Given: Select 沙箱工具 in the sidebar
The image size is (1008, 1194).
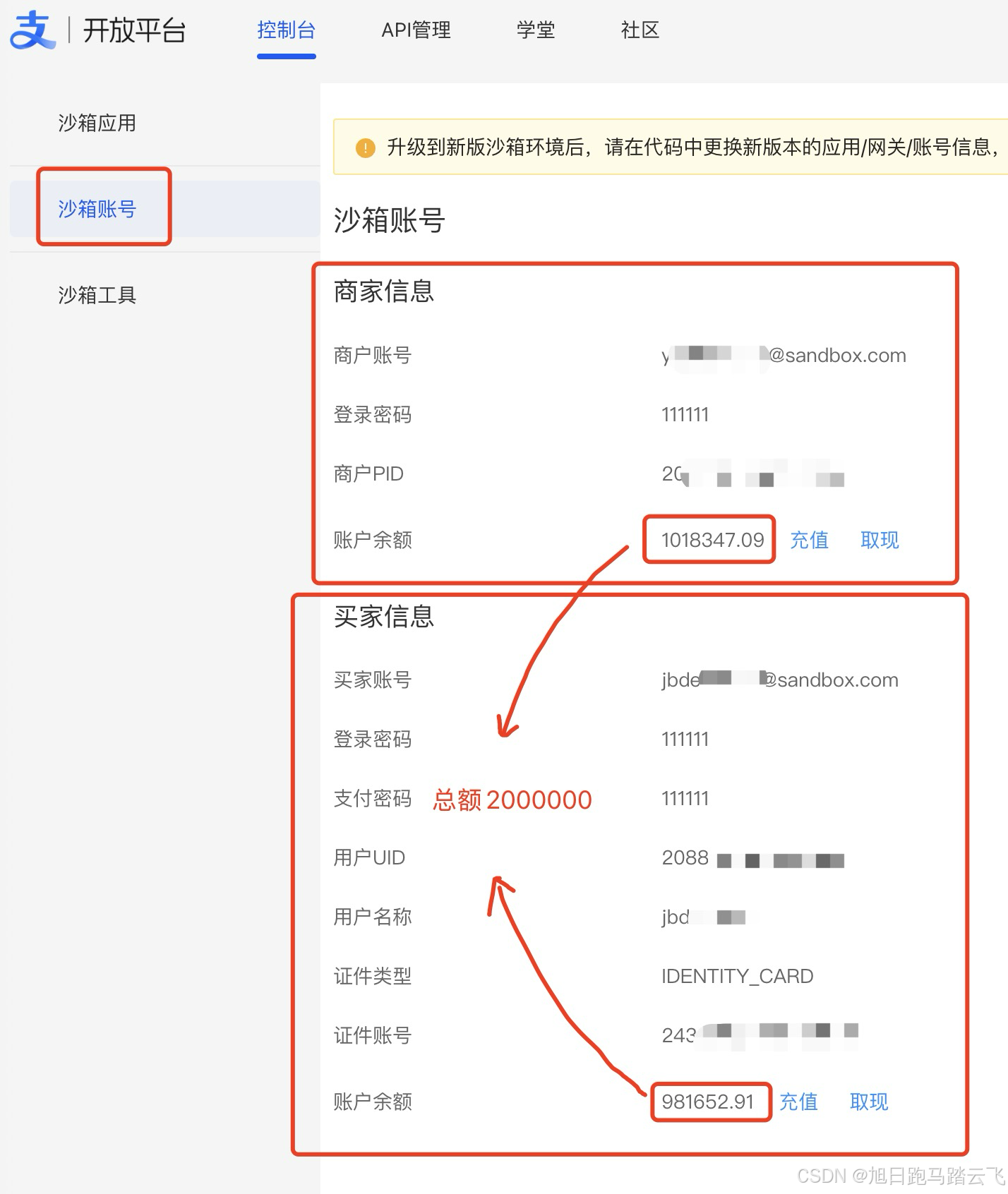Looking at the screenshot, I should (x=97, y=295).
